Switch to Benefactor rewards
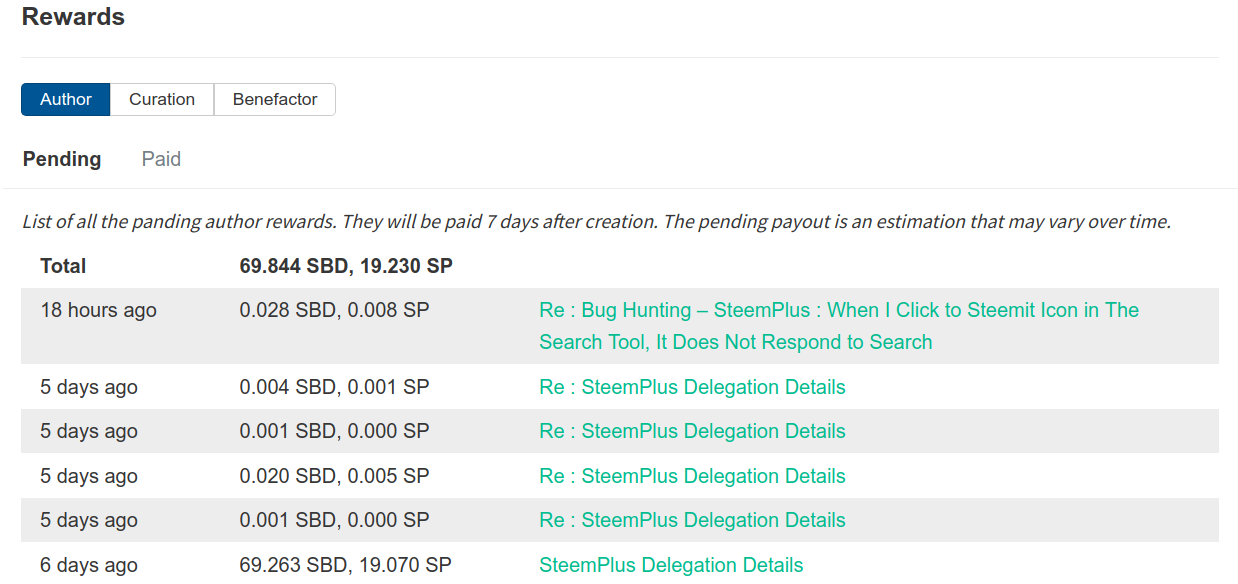Viewport: 1238px width, 584px height. point(275,99)
